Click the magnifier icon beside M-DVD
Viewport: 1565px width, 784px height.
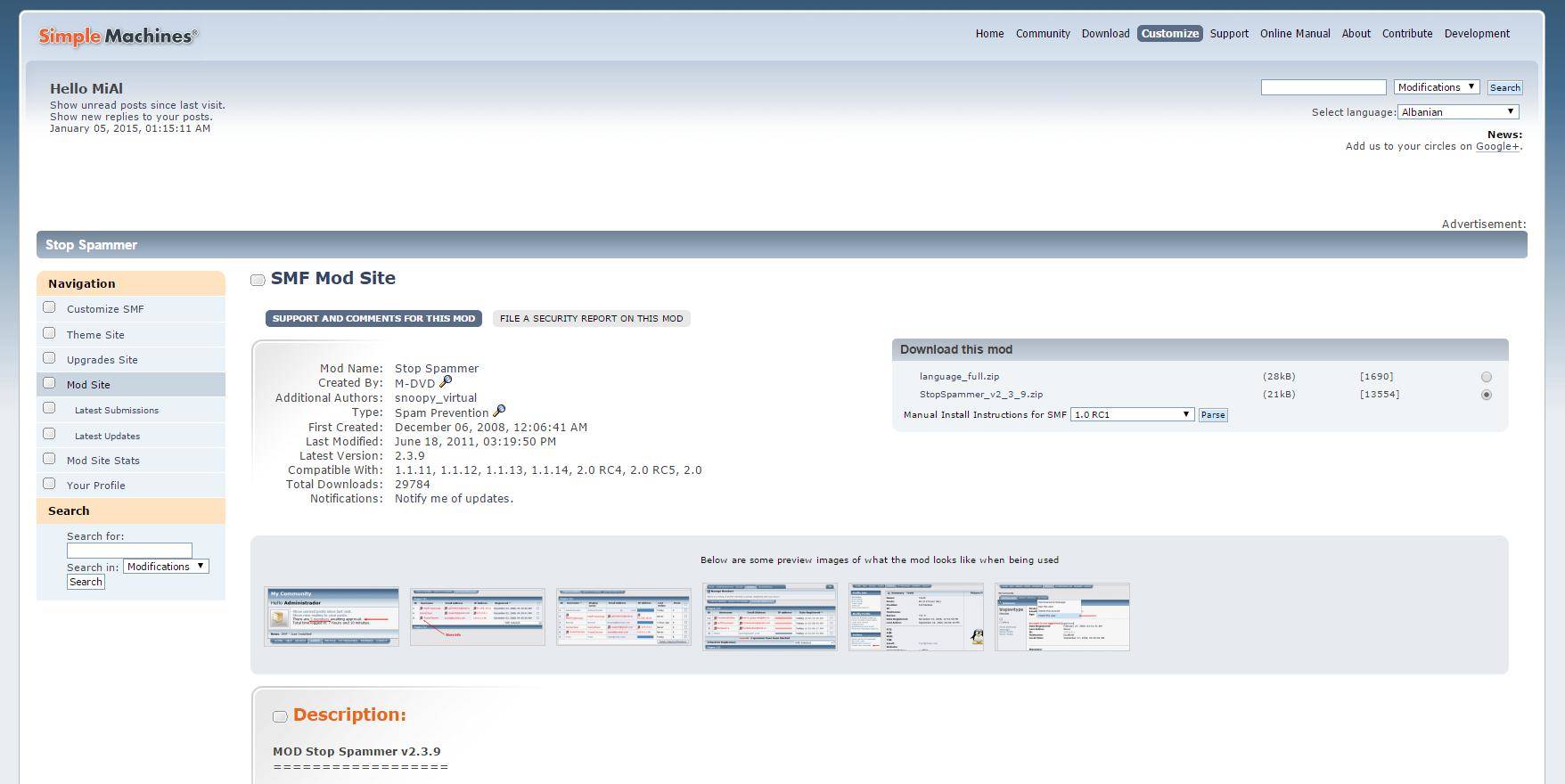(446, 382)
